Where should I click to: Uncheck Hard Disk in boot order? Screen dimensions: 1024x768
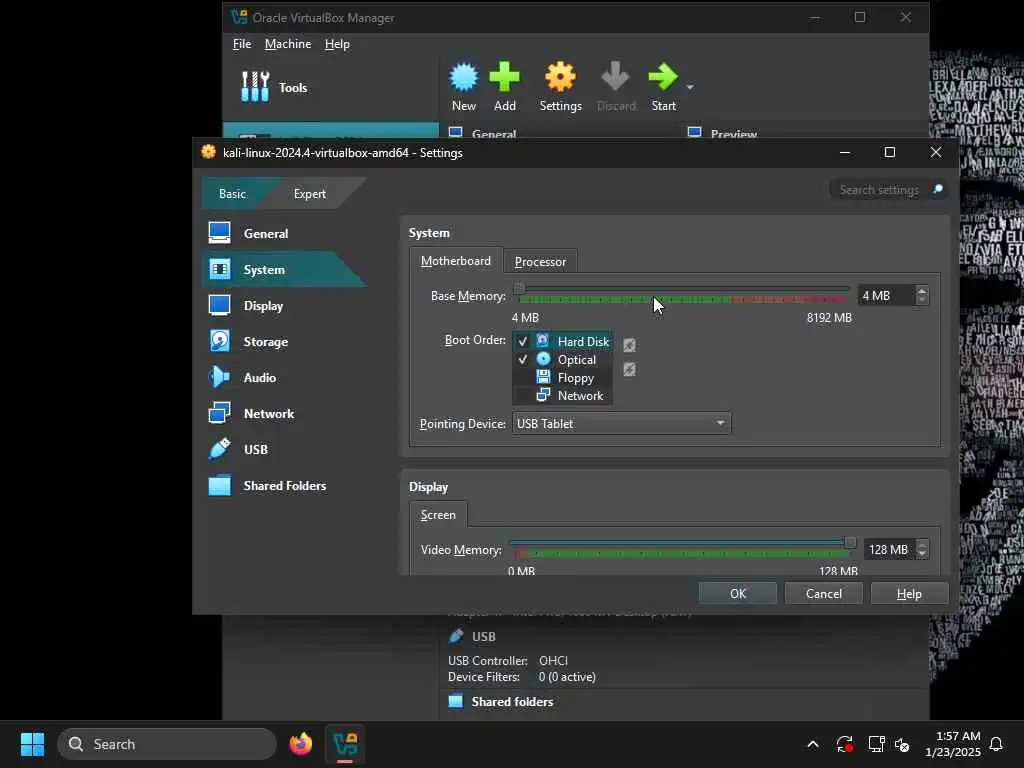(x=522, y=342)
